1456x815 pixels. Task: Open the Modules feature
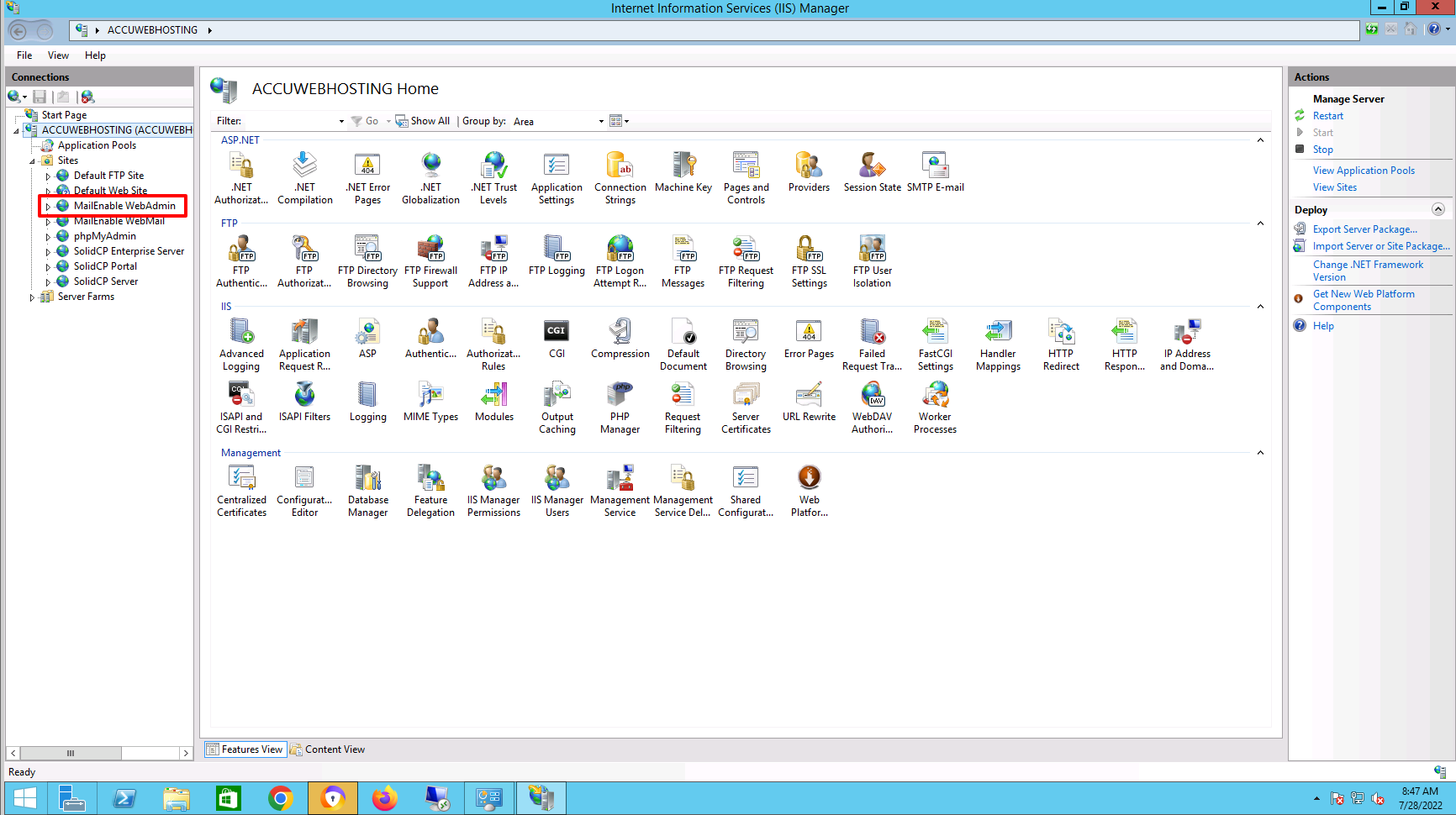[493, 401]
